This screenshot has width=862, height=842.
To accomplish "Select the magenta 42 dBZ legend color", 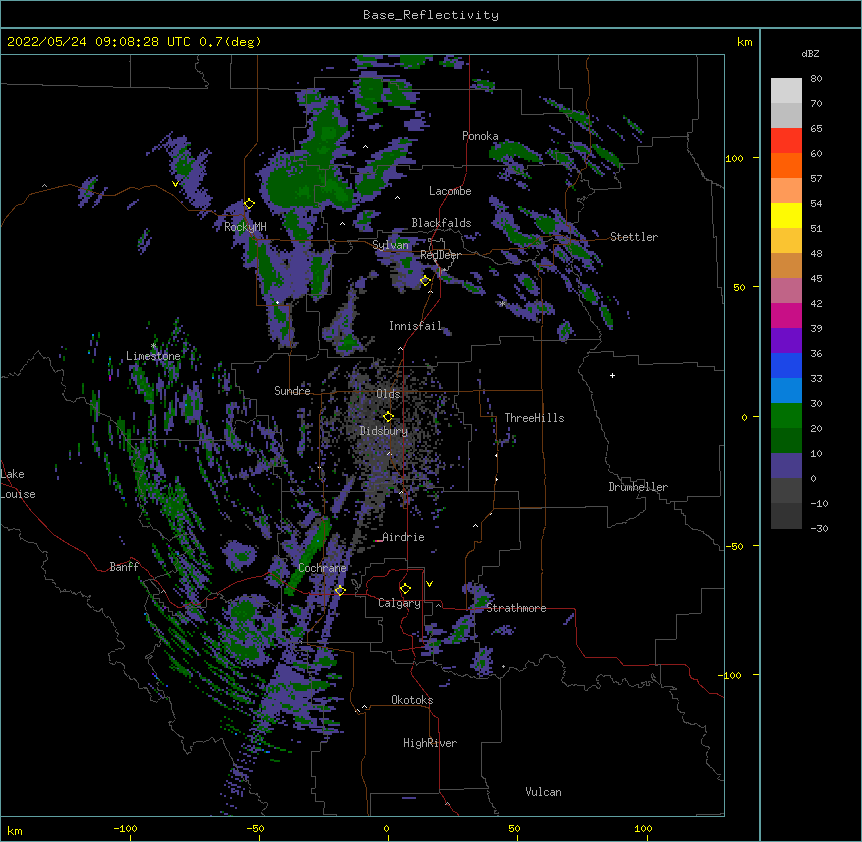I will 786,315.
